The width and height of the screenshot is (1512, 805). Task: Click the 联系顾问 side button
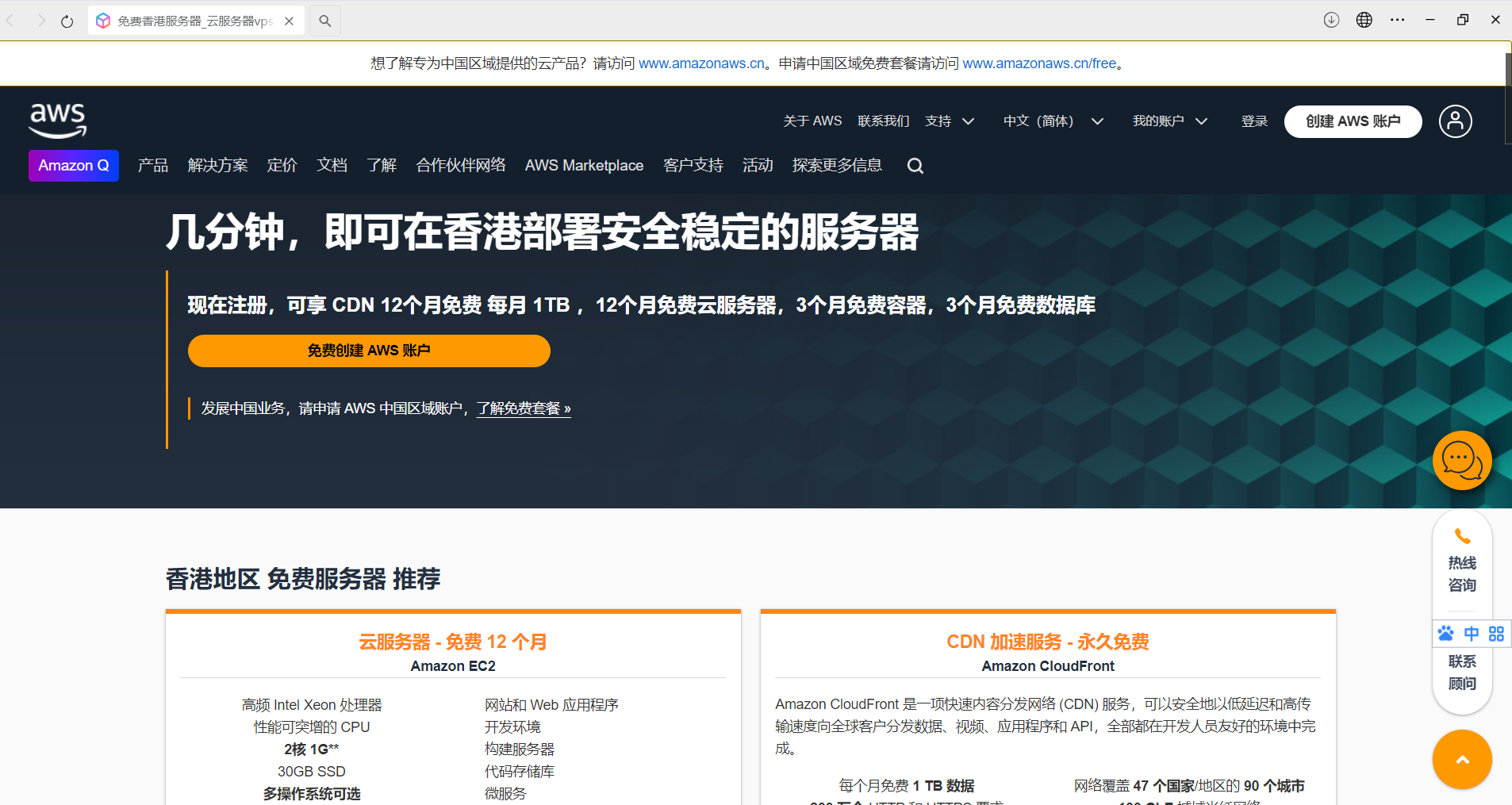click(x=1462, y=673)
